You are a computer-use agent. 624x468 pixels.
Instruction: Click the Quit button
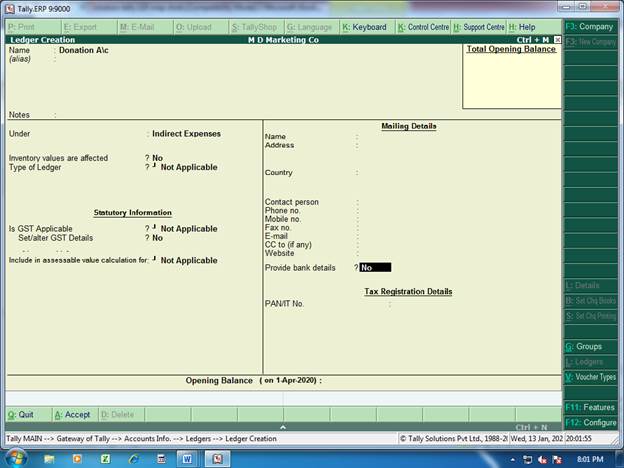[x=21, y=414]
